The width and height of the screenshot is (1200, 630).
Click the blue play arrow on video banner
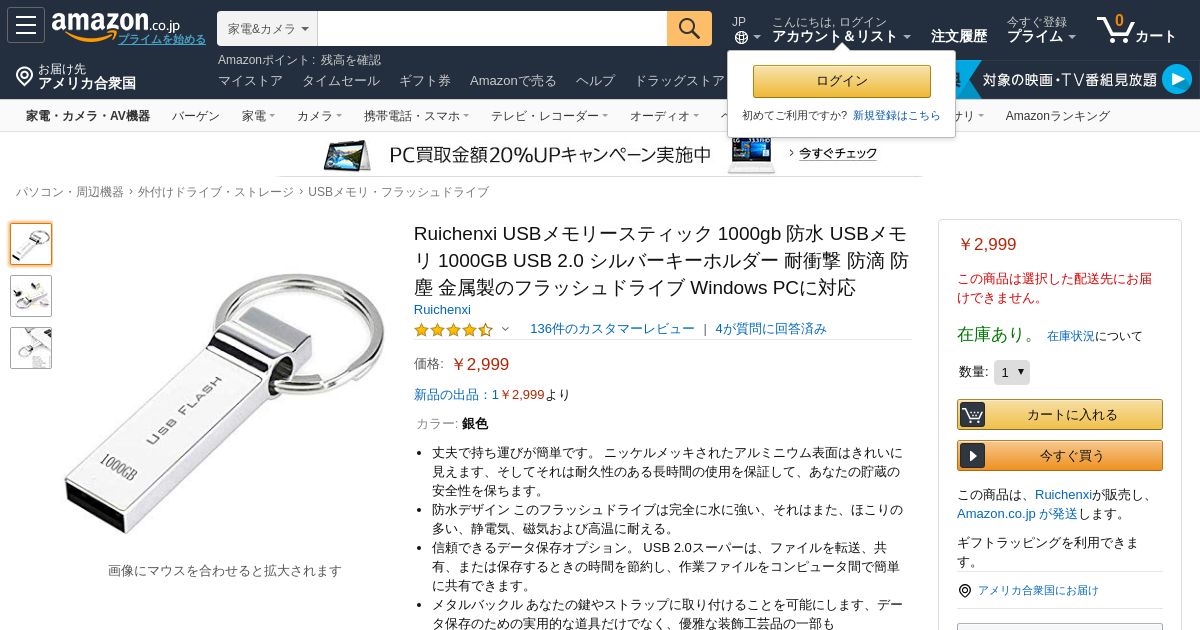coord(1177,79)
